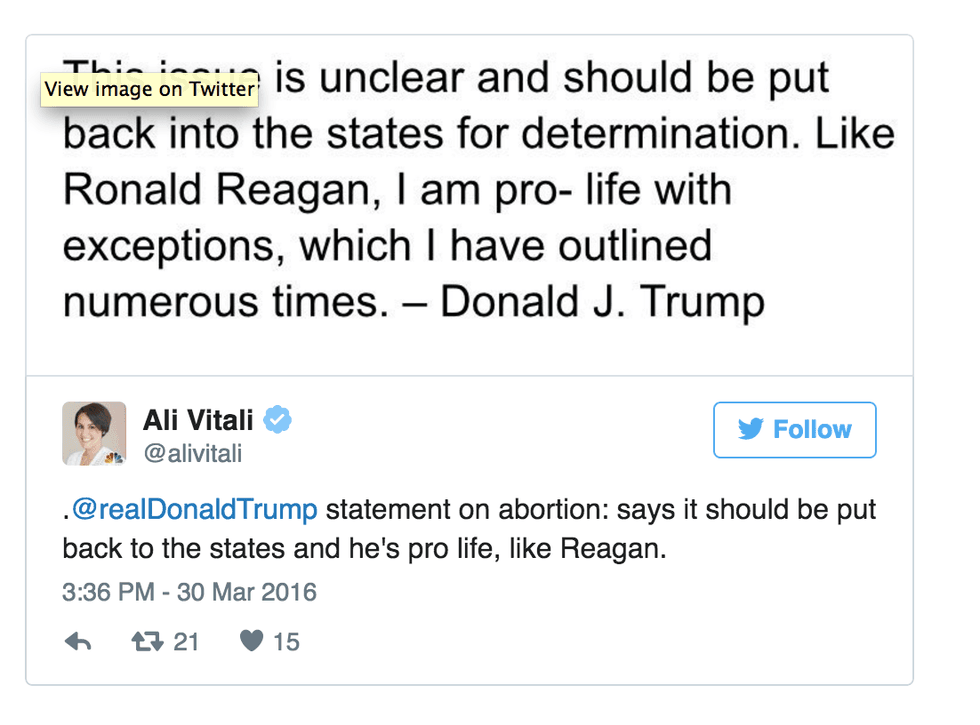Open Ali Vitali's profile photo
The width and height of the screenshot is (980, 725).
click(x=94, y=433)
